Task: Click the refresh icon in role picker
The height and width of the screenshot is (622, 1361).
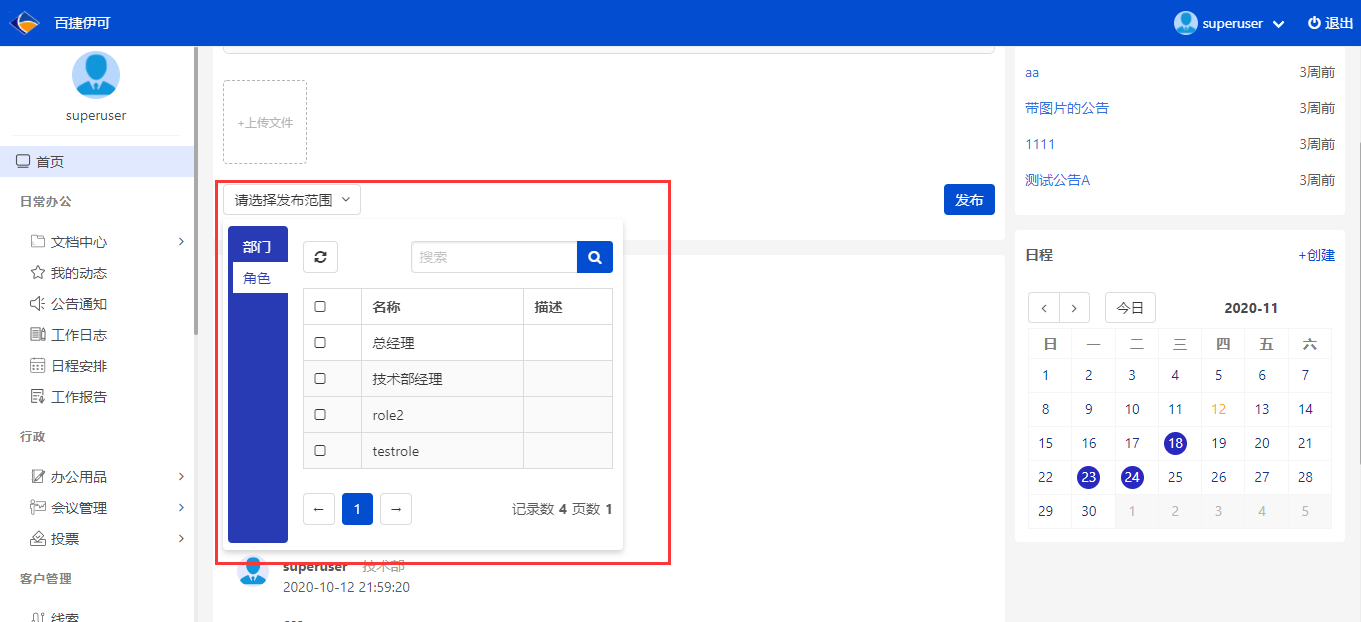Action: 320,257
